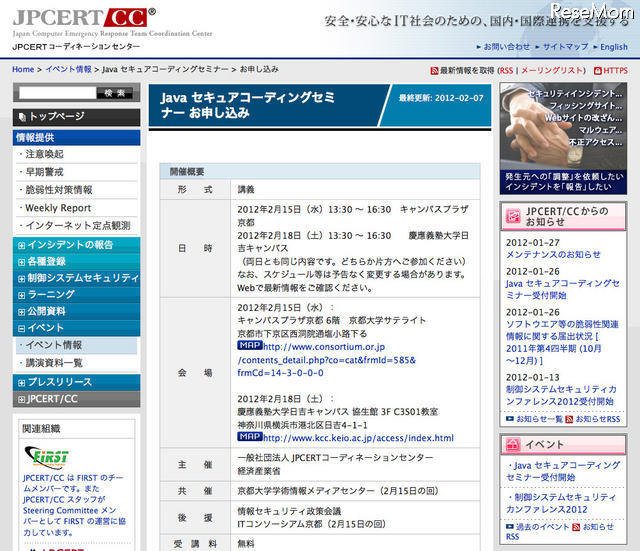The image size is (640, 551).
Task: Expand the 制御システムセキュリティ sidebar section
Action: 22,278
